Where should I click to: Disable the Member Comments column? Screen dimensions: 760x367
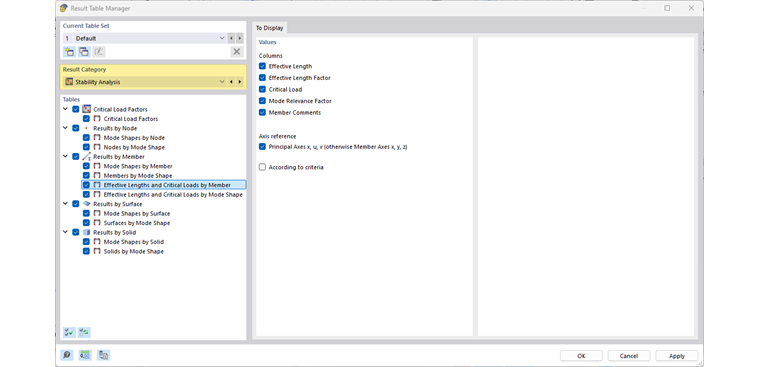(262, 112)
